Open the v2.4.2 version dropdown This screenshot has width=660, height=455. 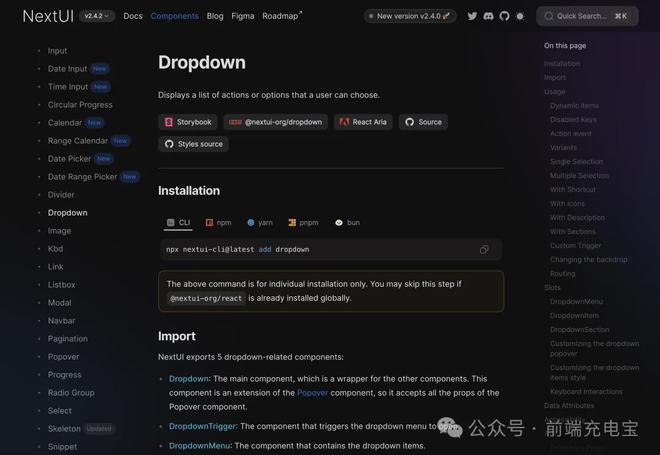click(x=98, y=16)
